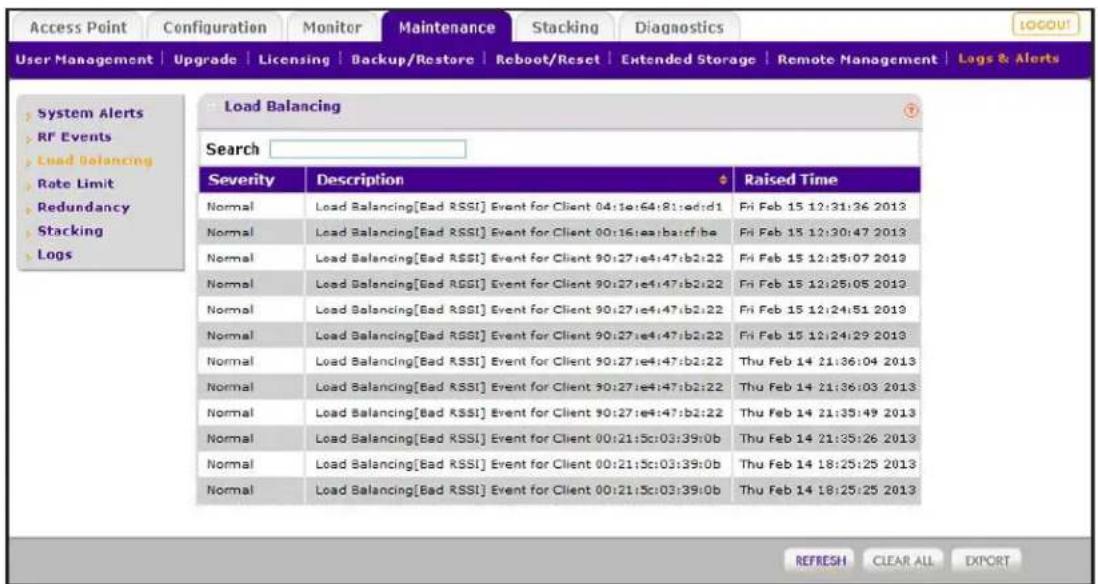Go to the Stacking tab
Image resolution: width=1098 pixels, height=584 pixels.
[x=565, y=28]
